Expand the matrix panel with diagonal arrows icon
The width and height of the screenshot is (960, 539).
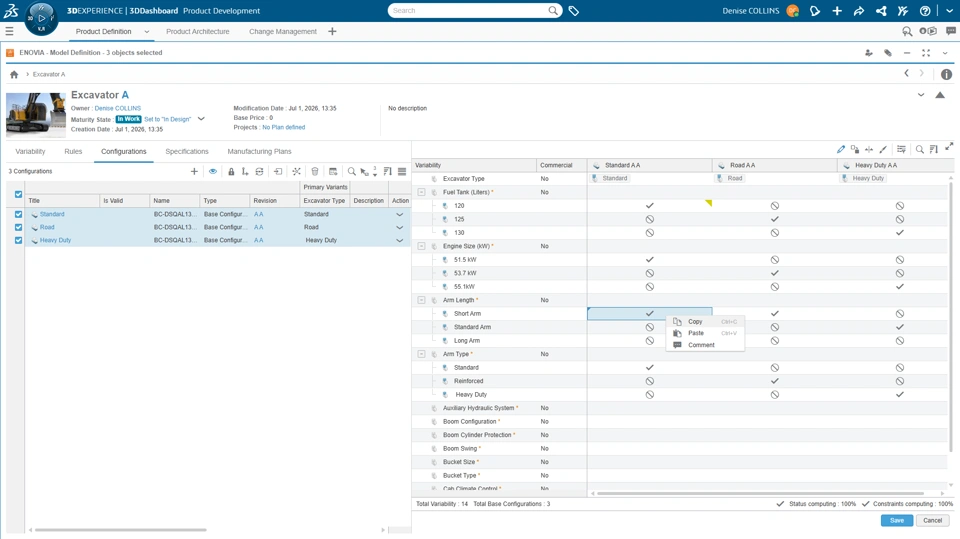[x=949, y=146]
